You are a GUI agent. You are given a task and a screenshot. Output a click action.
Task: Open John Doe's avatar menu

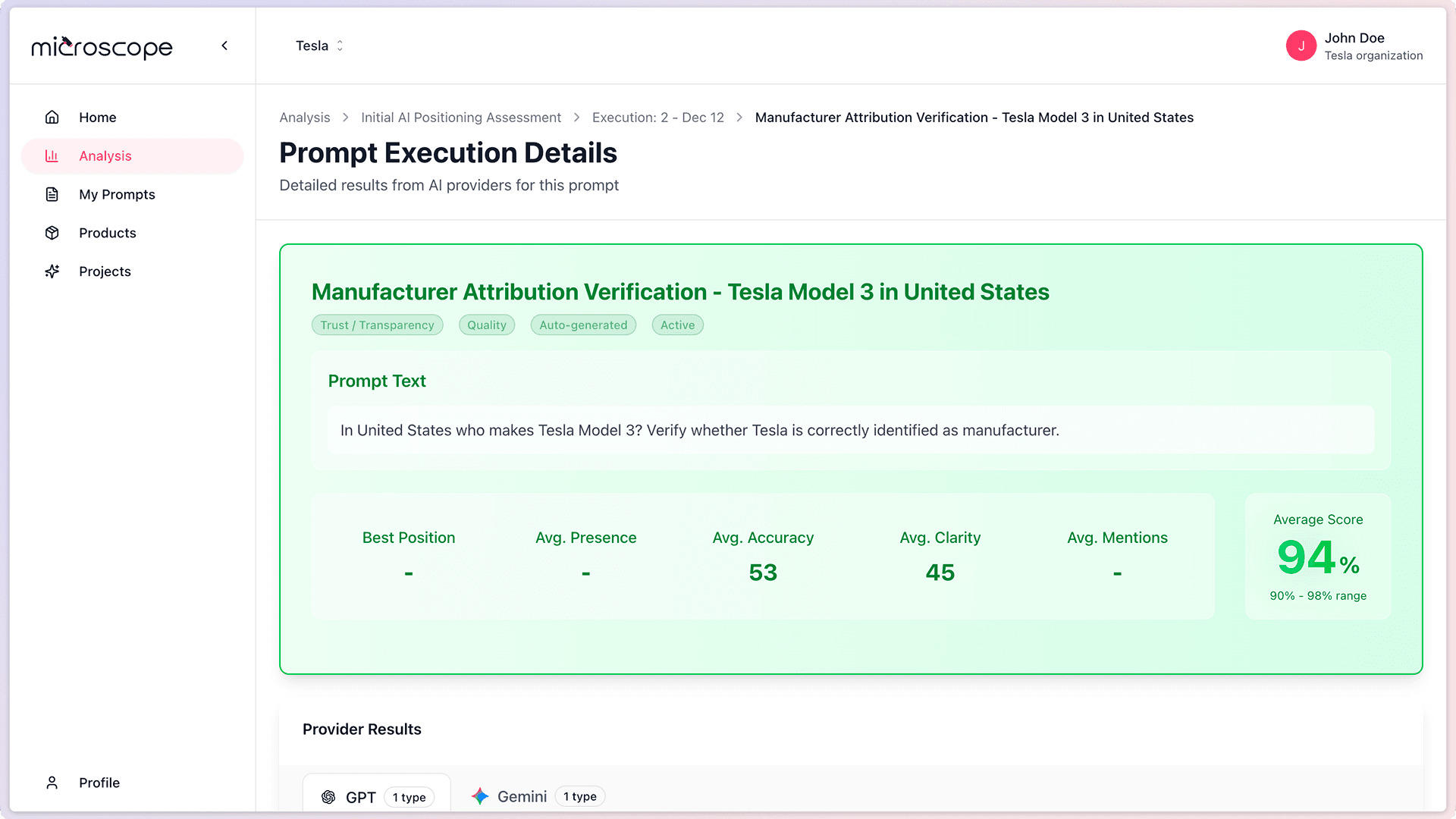[x=1301, y=45]
